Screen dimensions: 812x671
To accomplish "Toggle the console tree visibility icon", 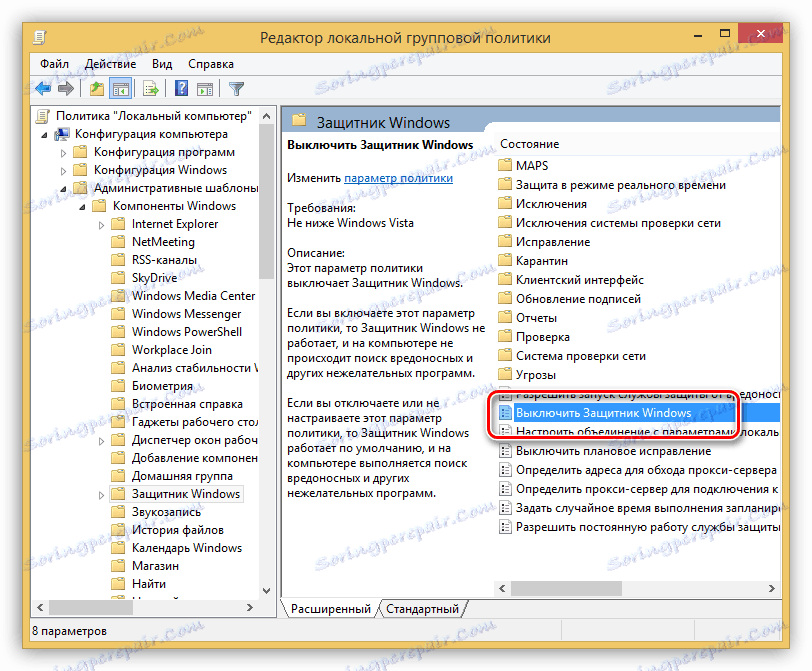I will tap(120, 88).
